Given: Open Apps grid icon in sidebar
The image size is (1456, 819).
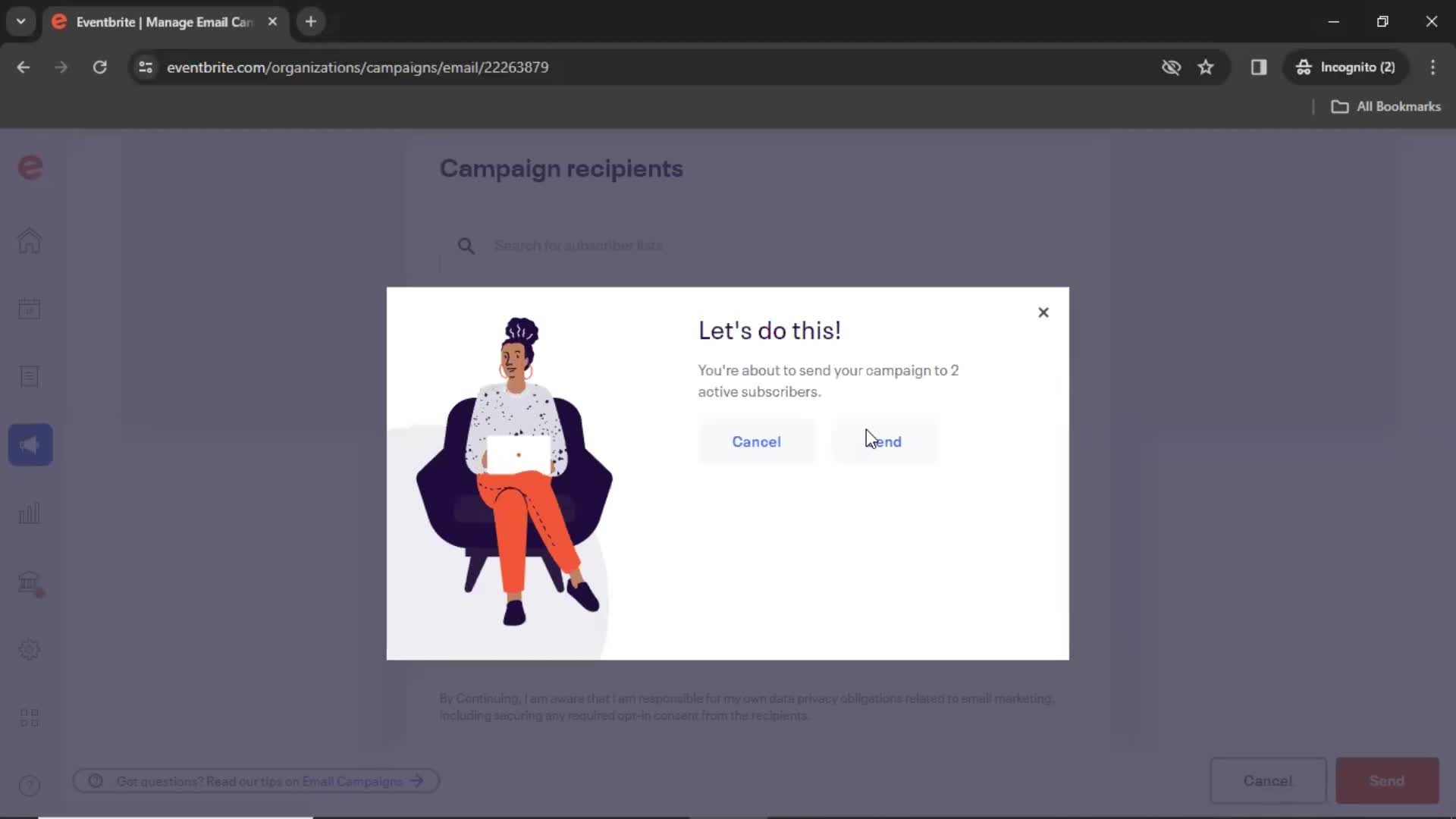Looking at the screenshot, I should click(30, 717).
